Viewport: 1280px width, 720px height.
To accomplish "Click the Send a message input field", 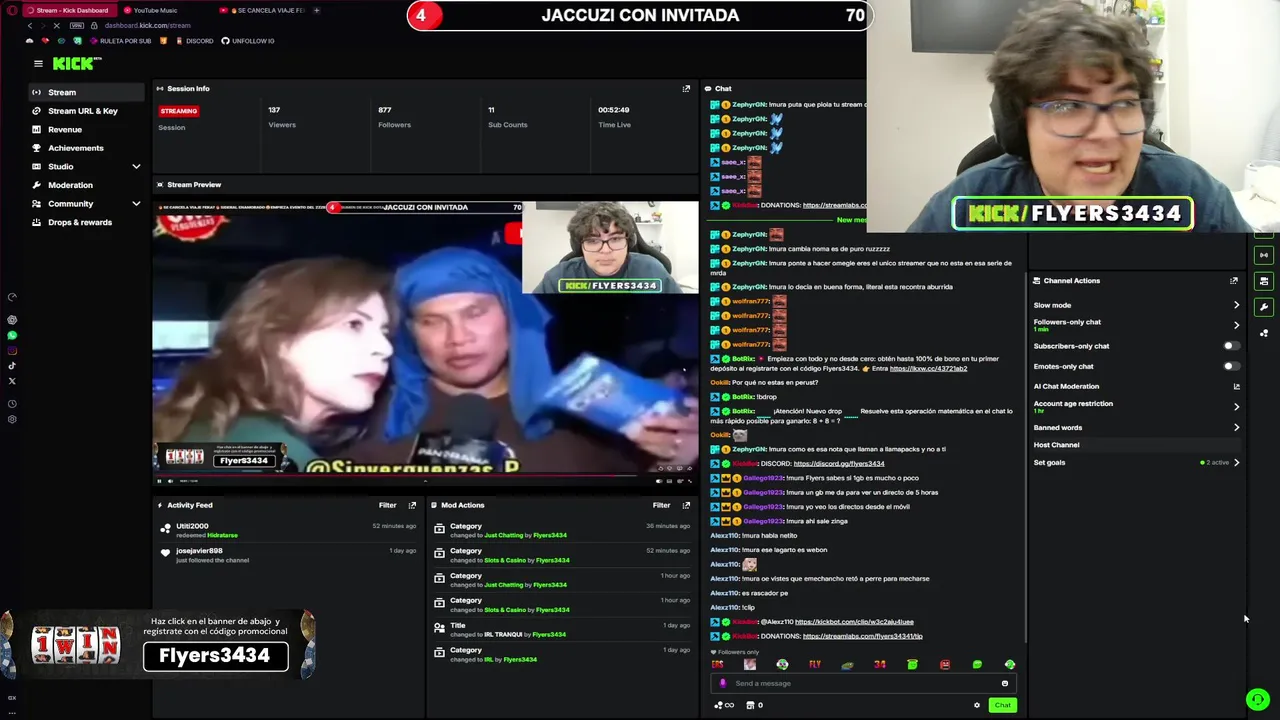I will tap(864, 684).
